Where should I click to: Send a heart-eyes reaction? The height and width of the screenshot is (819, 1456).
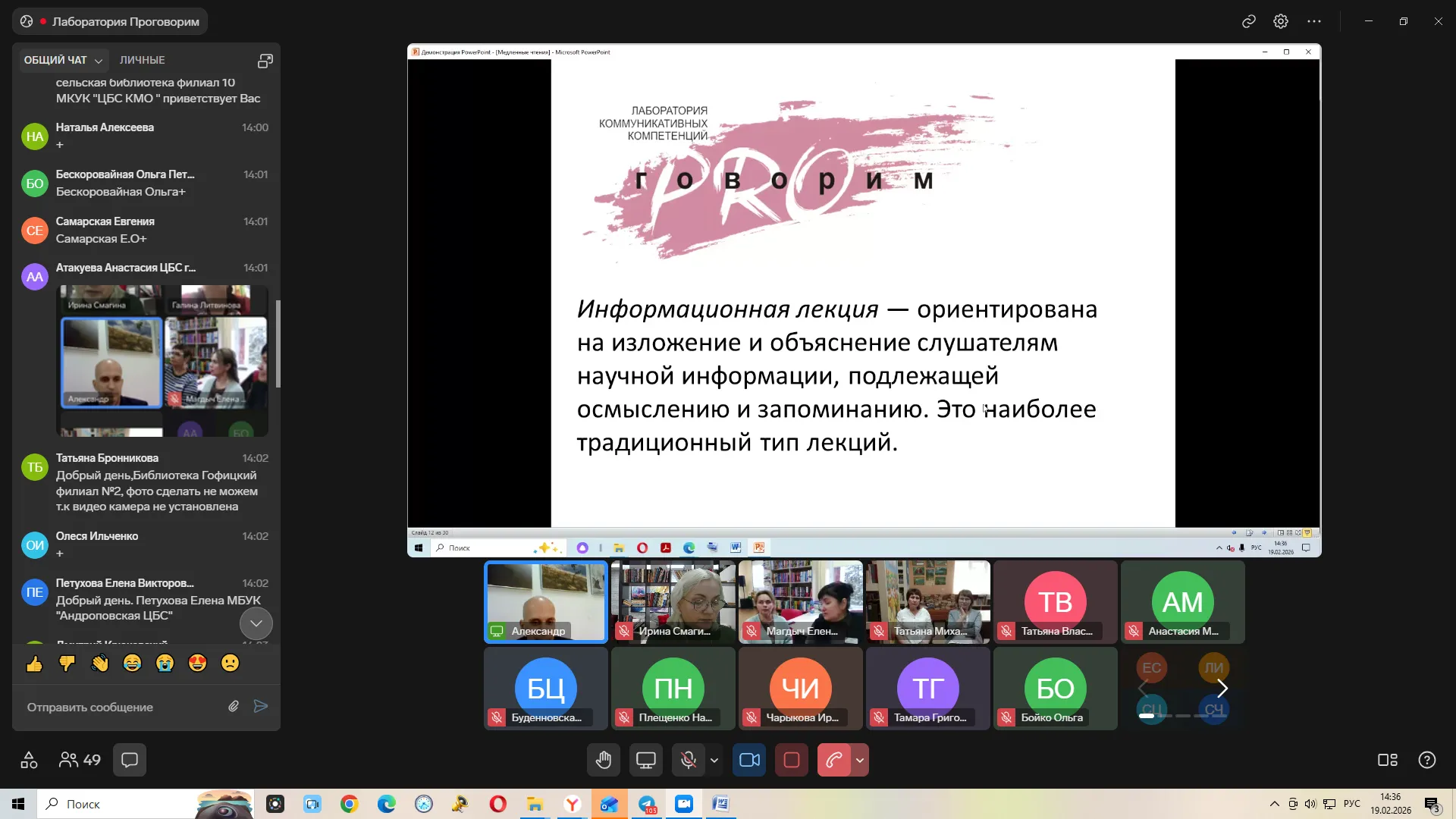(x=197, y=664)
